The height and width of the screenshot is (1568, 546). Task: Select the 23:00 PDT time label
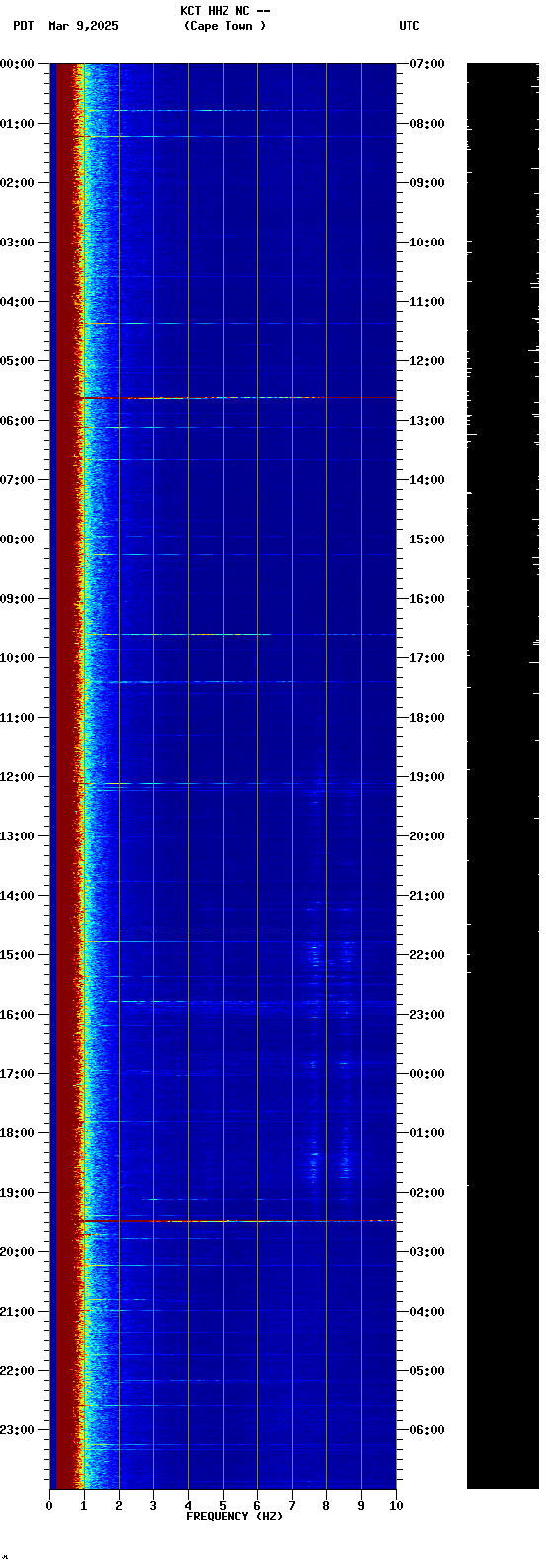point(17,1430)
